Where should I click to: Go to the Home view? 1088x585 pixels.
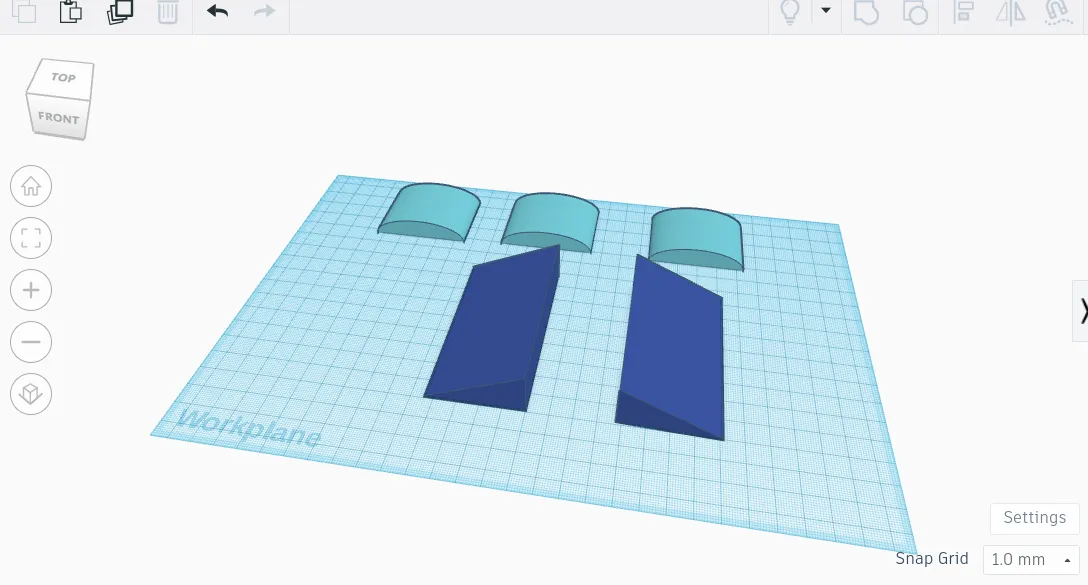point(31,186)
